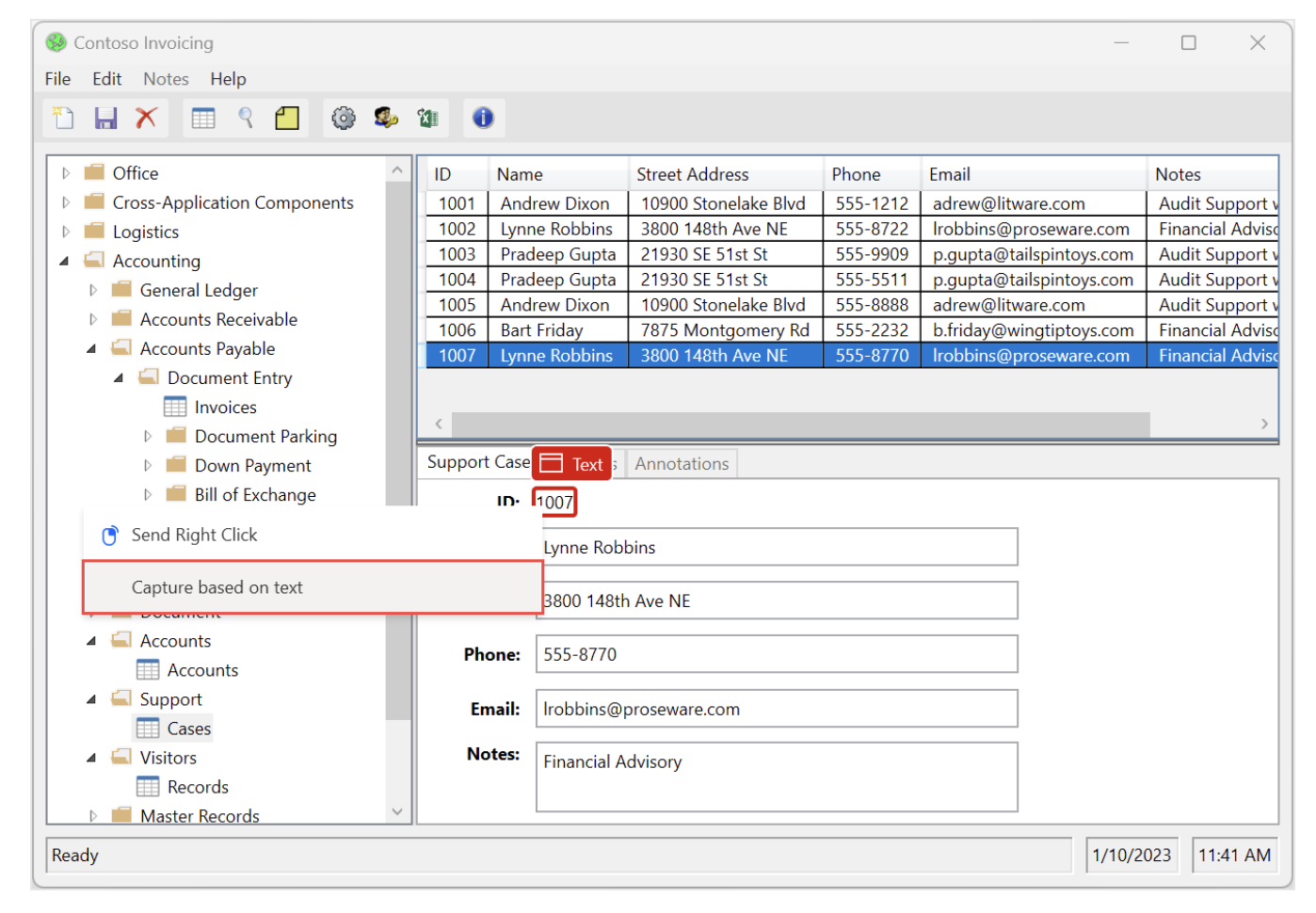
Task: Select the Bart Friday name cell
Action: (x=558, y=330)
